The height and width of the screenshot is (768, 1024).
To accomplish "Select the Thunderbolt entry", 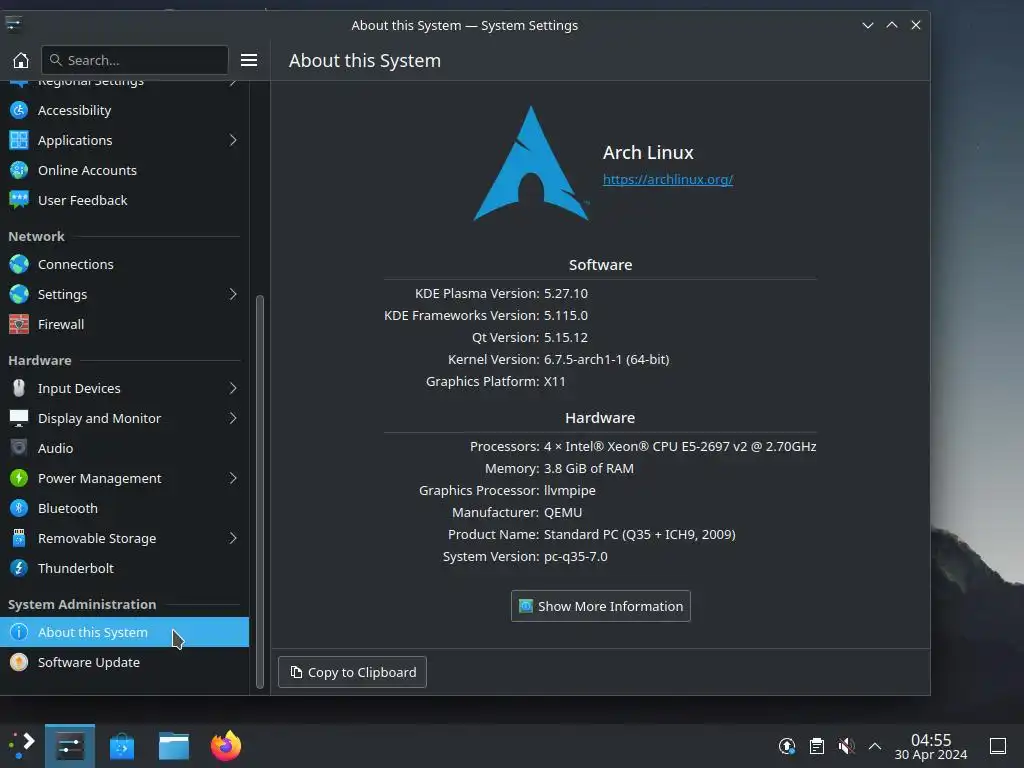I will point(124,569).
